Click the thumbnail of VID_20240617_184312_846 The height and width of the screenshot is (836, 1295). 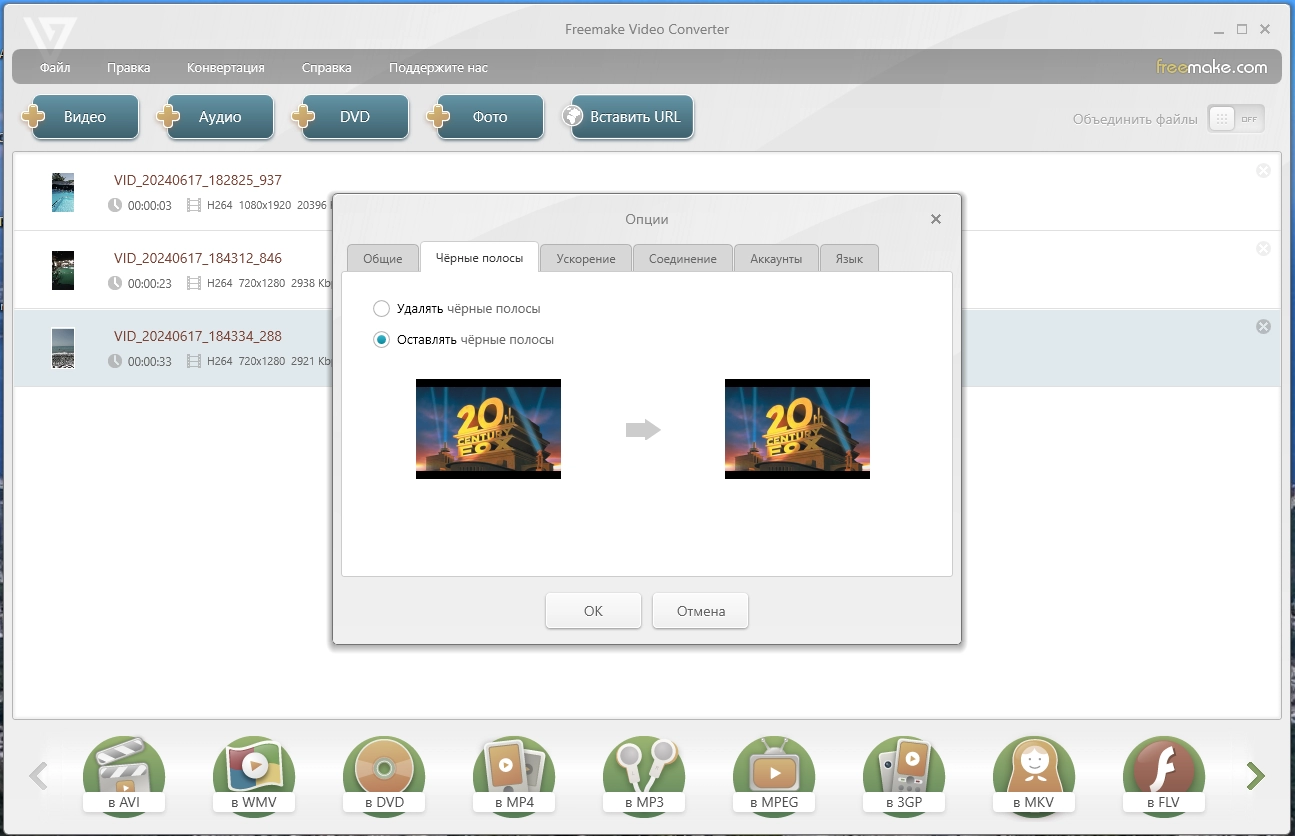[63, 270]
